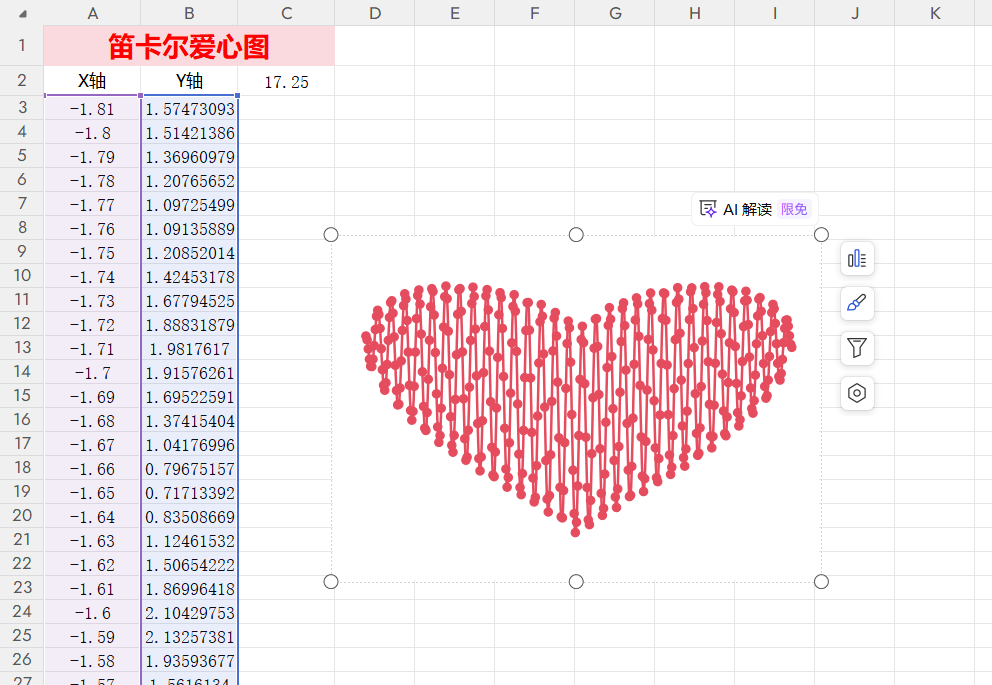Open the chart elements button beside chart

click(856, 259)
